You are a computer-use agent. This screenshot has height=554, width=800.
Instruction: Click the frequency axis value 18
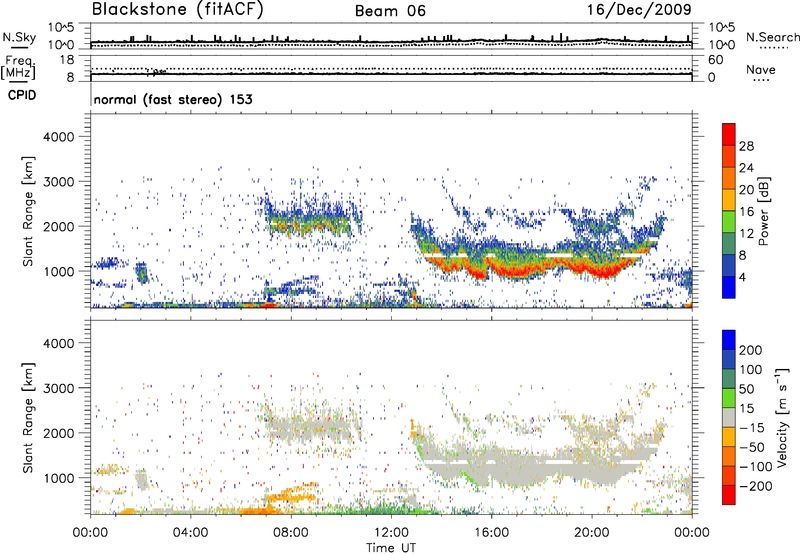coord(67,60)
